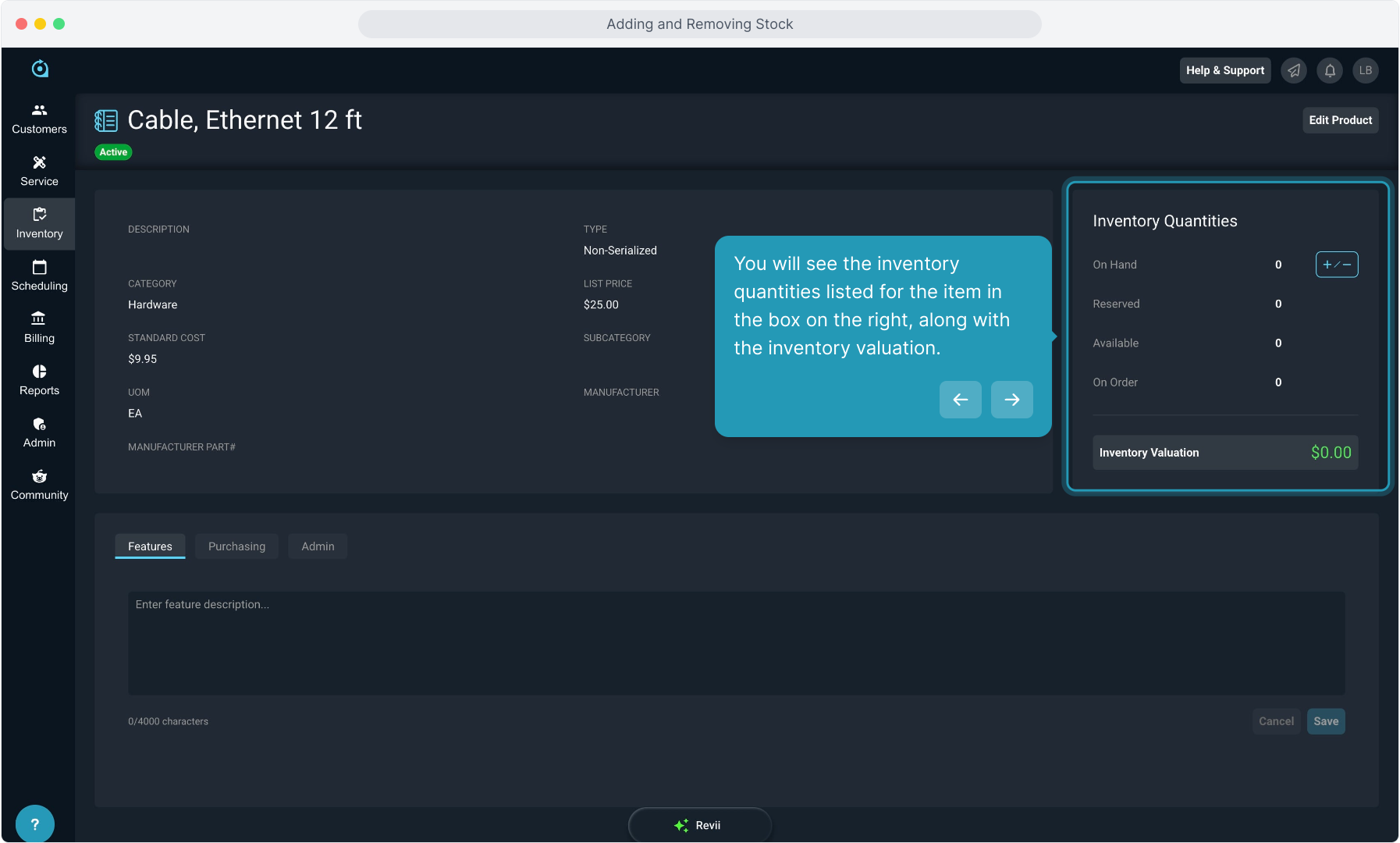Screen dimensions: 1400x843
Task: Advance tutorial with the next arrow
Action: pyautogui.click(x=1011, y=400)
